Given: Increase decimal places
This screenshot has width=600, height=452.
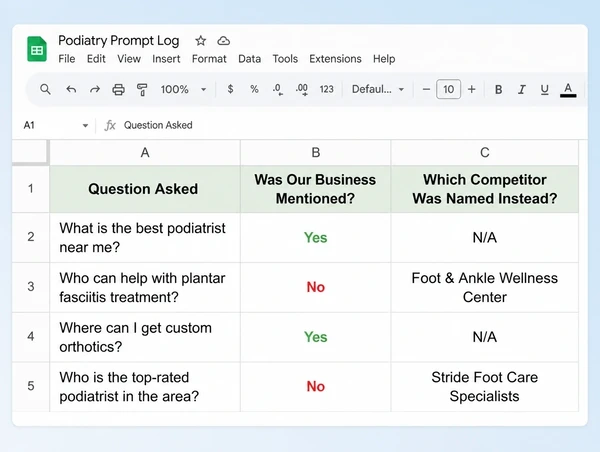Looking at the screenshot, I should [x=302, y=90].
